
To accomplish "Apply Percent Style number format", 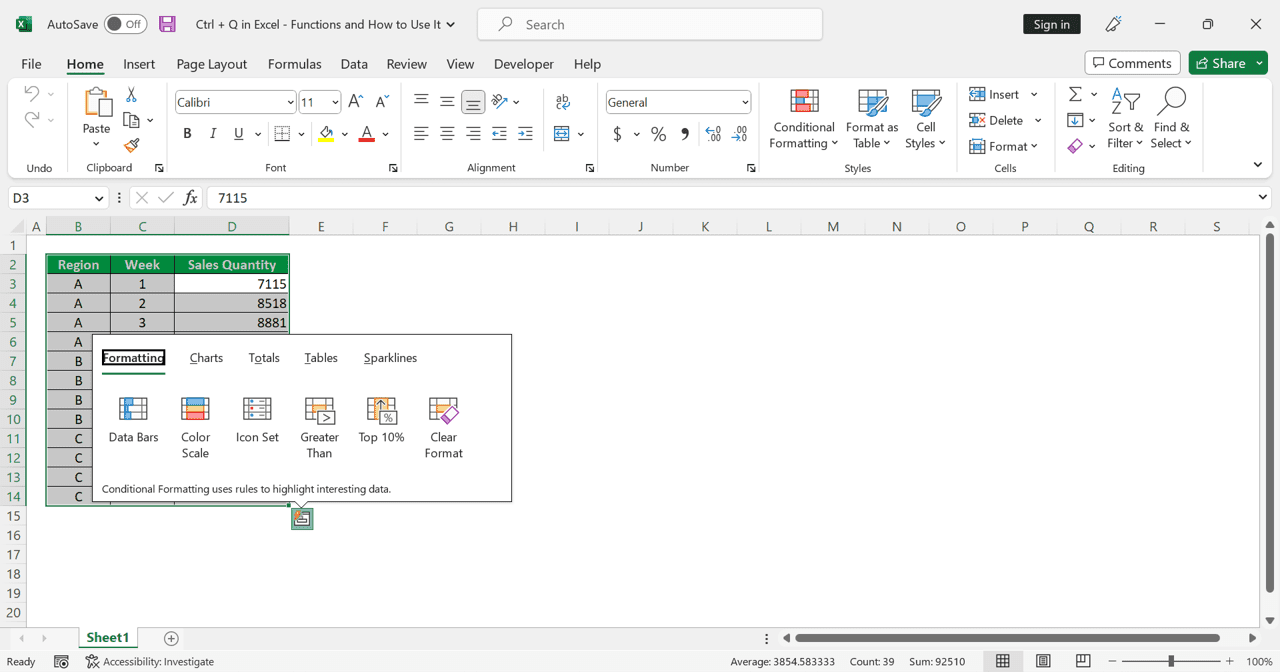I will [658, 134].
